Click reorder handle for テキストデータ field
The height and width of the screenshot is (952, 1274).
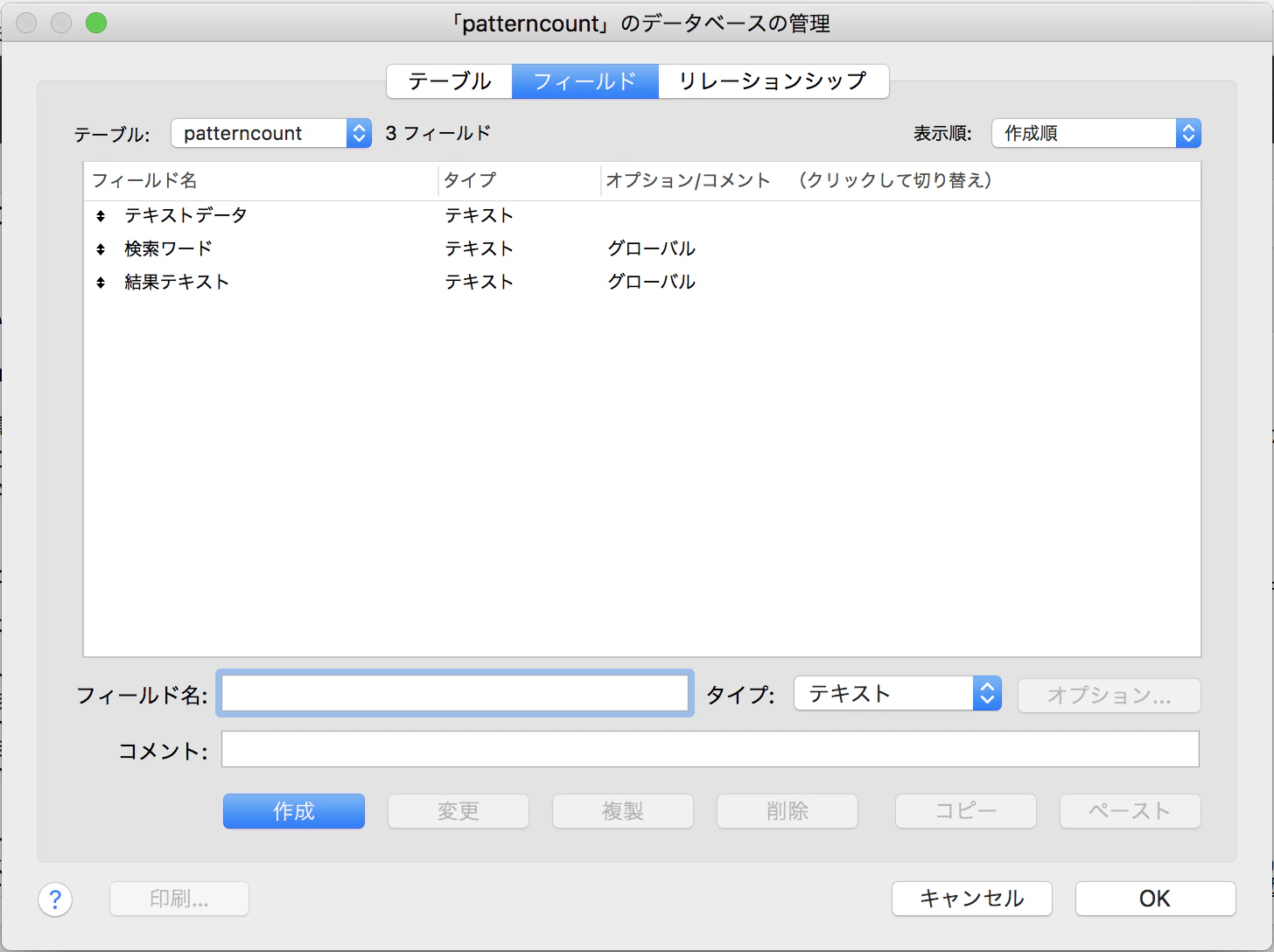click(x=101, y=215)
